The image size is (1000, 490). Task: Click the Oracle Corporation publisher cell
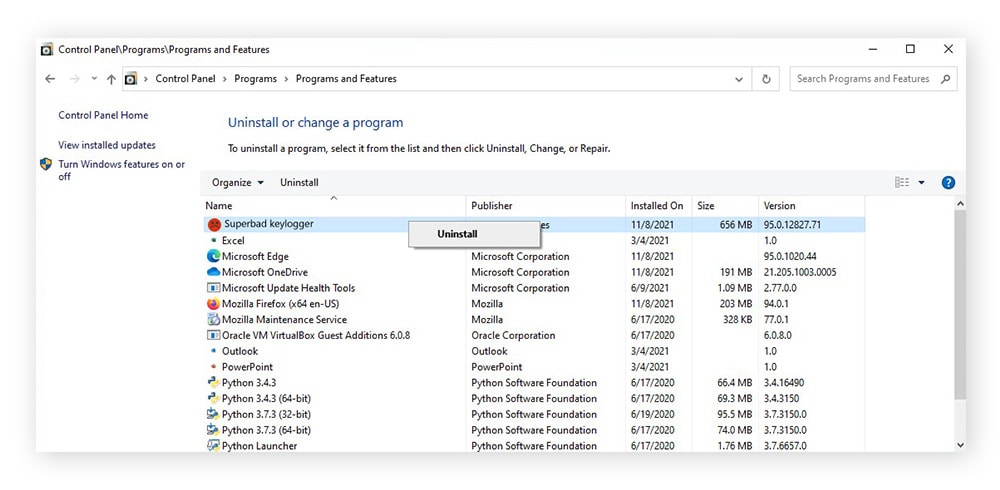pos(513,336)
